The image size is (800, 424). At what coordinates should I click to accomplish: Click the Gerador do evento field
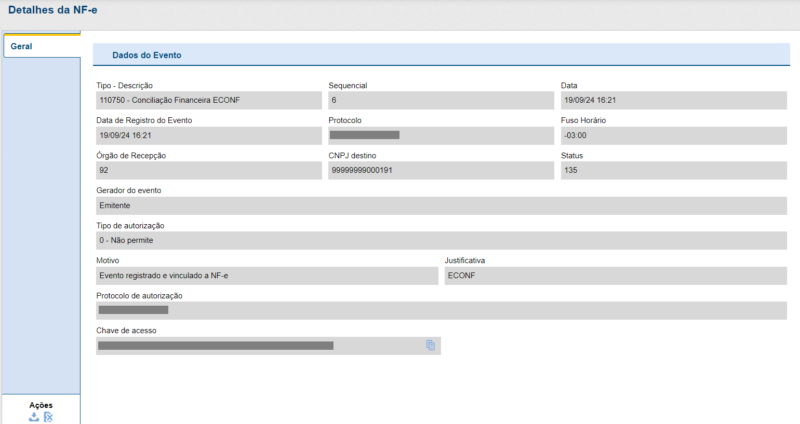pos(441,205)
